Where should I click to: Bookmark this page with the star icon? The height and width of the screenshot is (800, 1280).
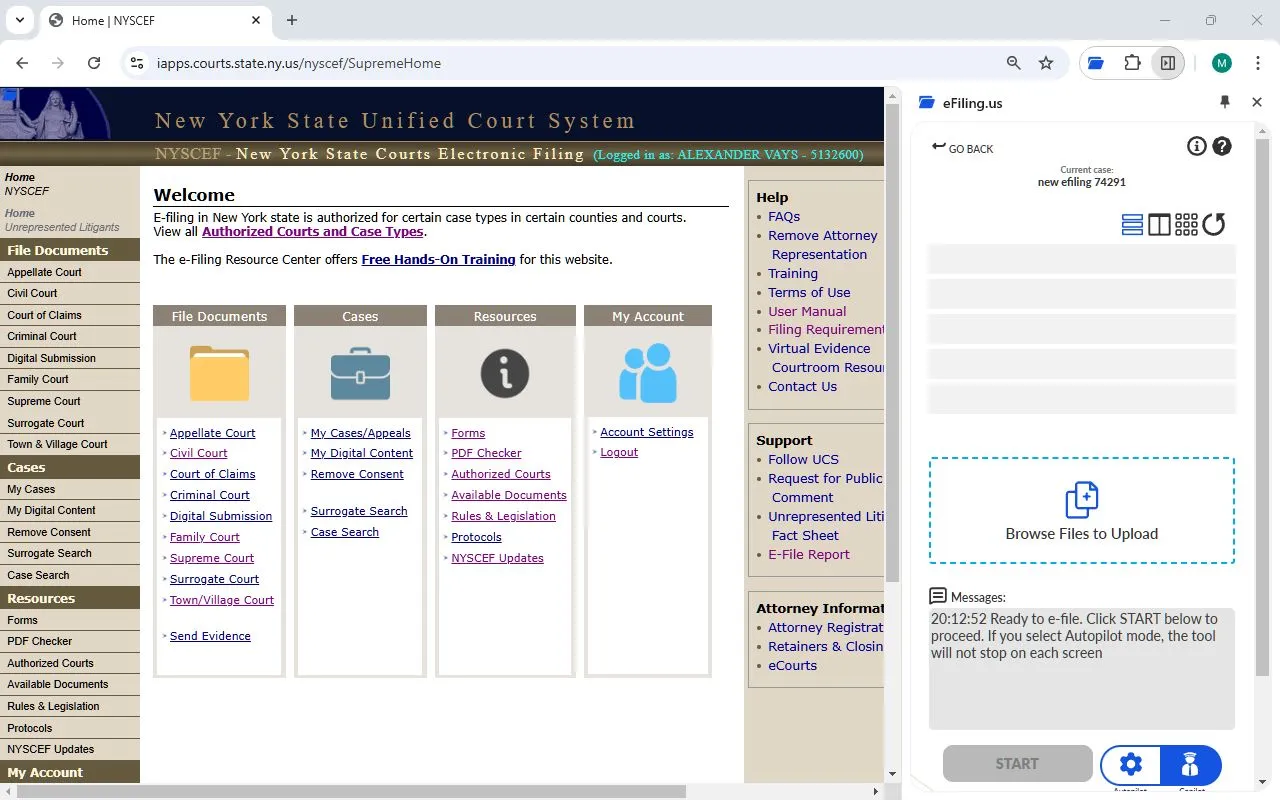(x=1046, y=63)
